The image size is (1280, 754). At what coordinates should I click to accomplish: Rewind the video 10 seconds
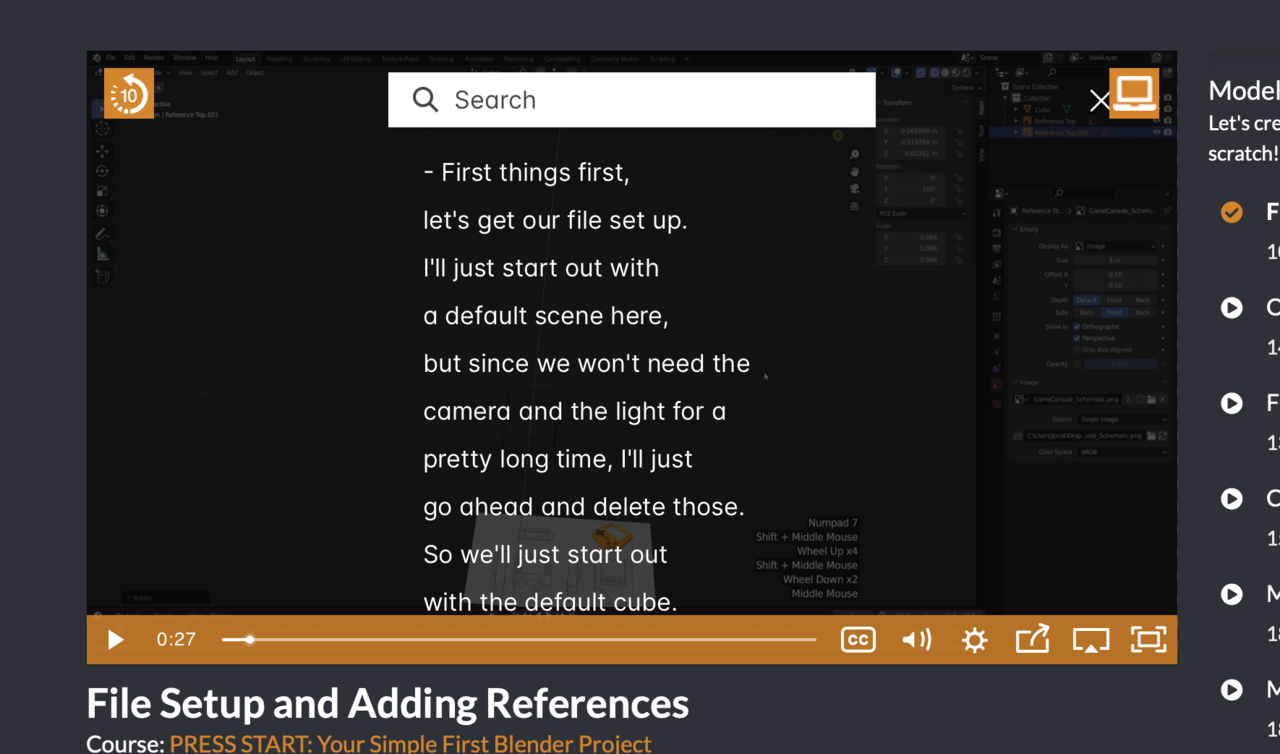129,94
